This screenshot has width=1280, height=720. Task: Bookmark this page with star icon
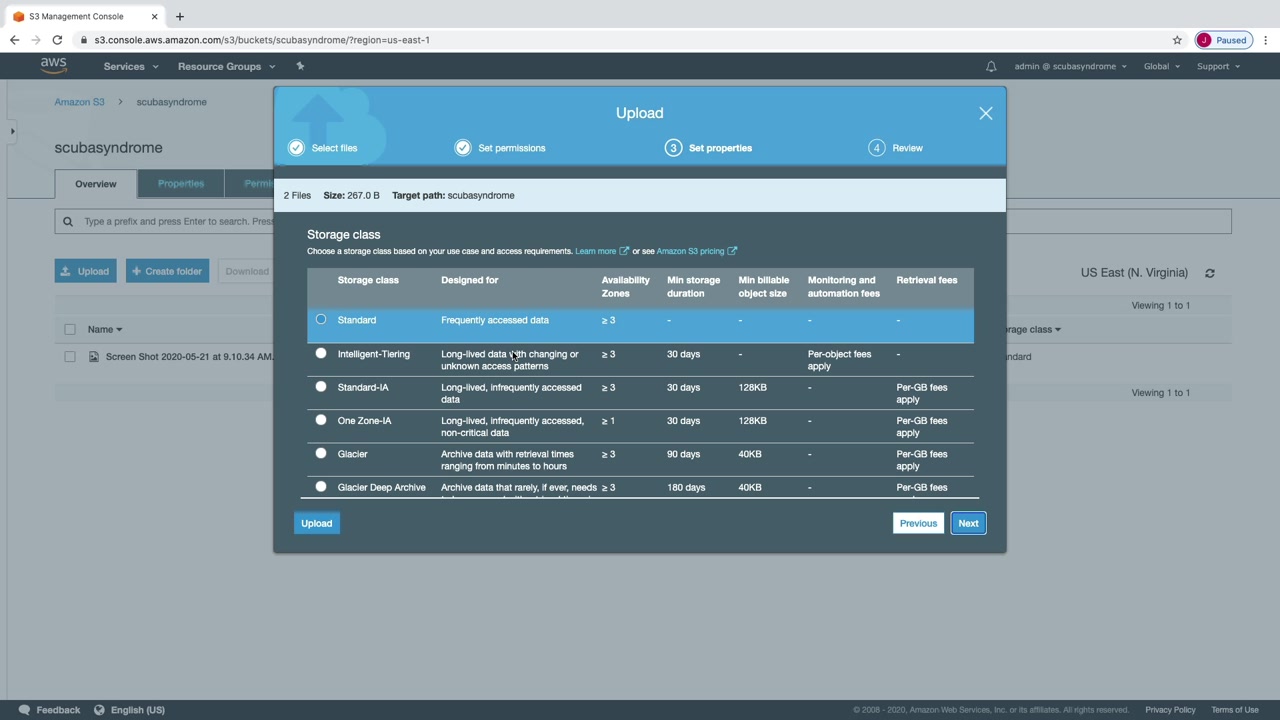click(x=1177, y=40)
